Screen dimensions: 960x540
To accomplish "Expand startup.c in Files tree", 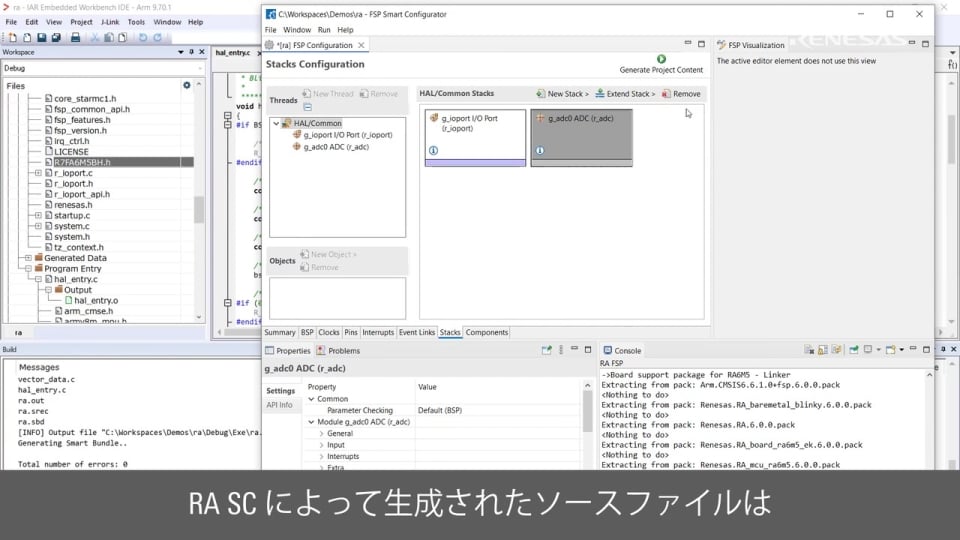I will [38, 216].
